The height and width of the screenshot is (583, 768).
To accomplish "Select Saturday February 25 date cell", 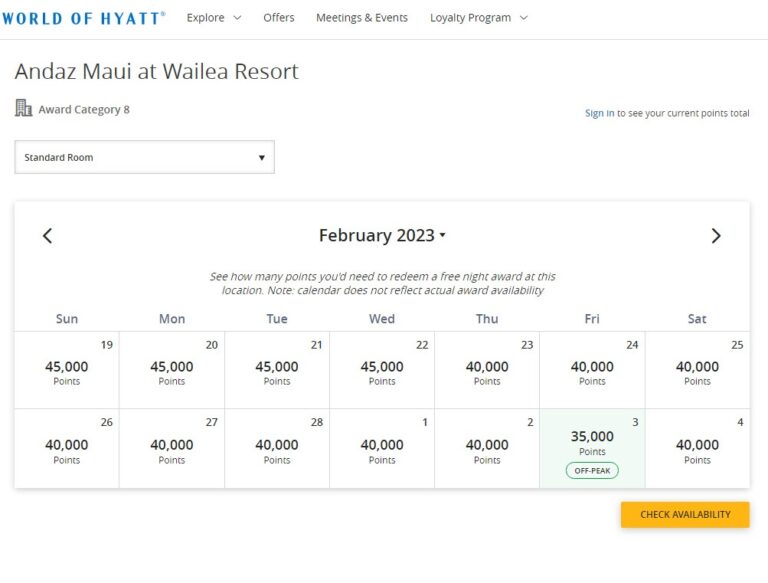I will click(x=697, y=370).
